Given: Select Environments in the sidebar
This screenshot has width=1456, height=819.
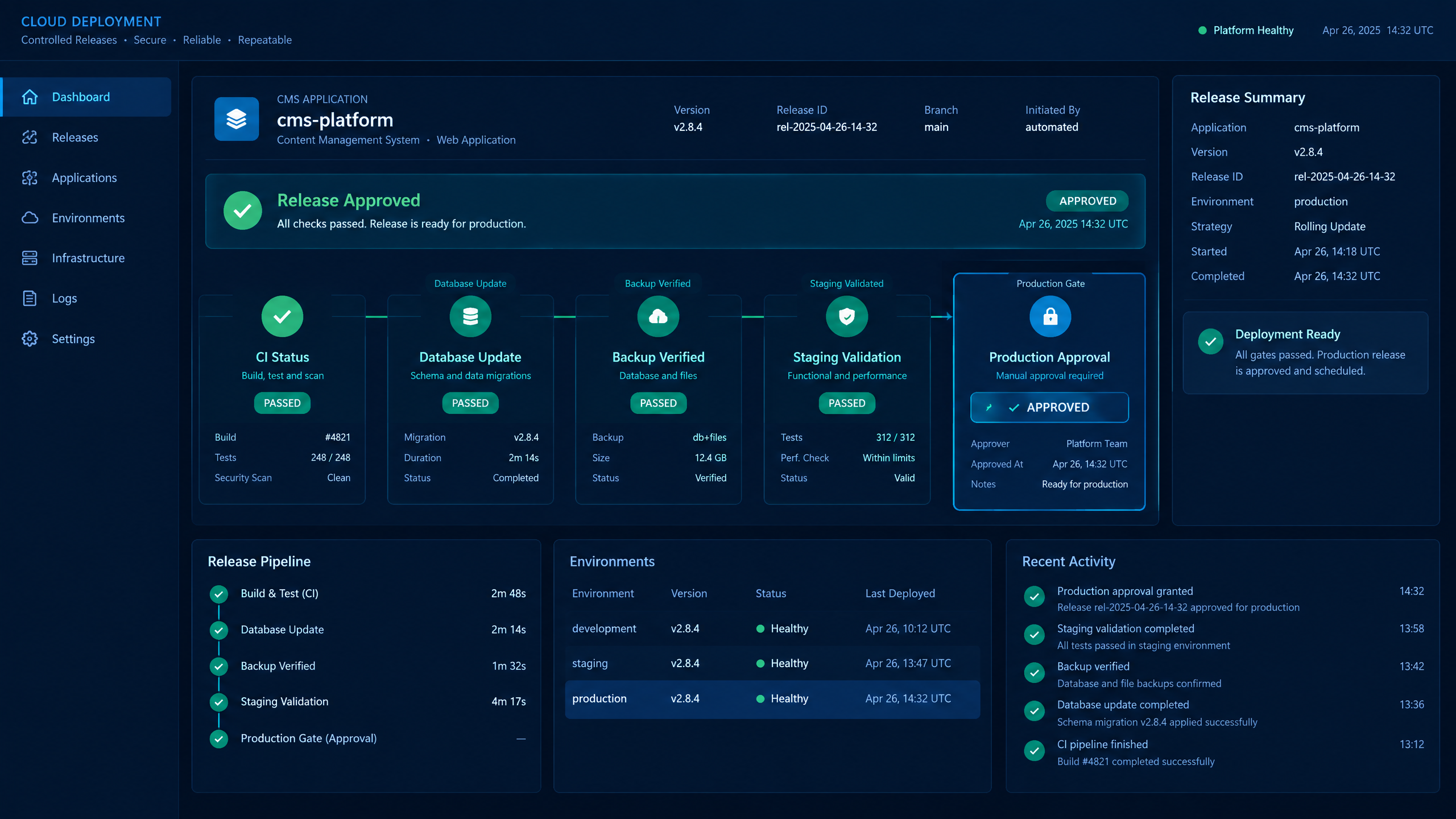Looking at the screenshot, I should pos(86,218).
